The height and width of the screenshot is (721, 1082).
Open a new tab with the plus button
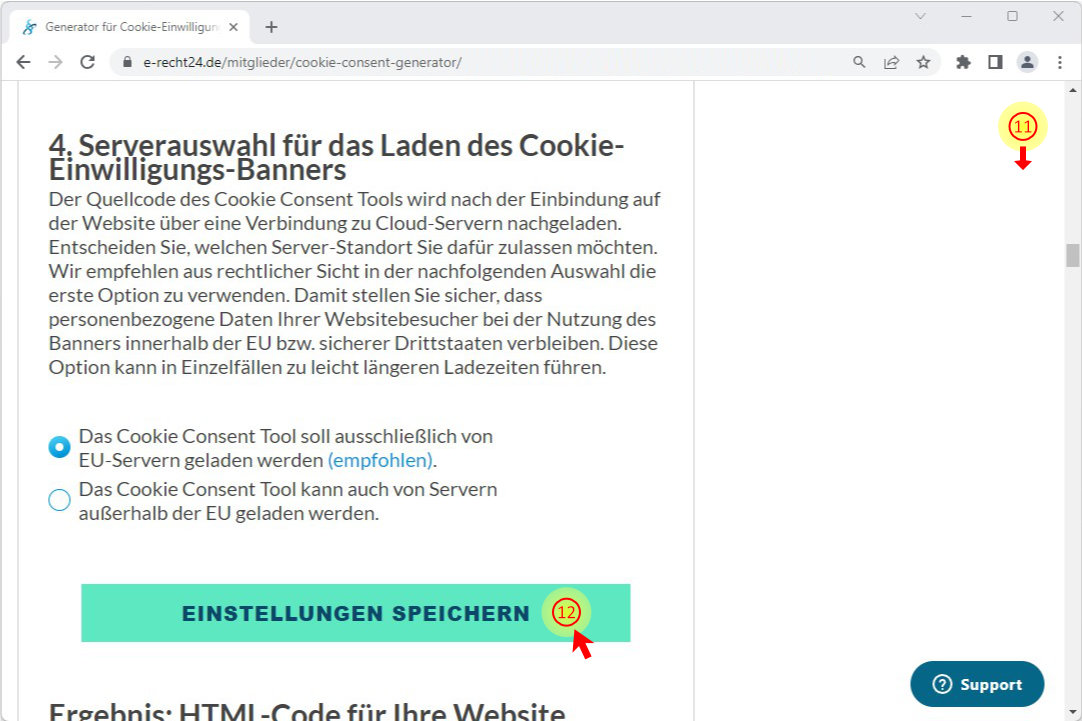tap(271, 27)
